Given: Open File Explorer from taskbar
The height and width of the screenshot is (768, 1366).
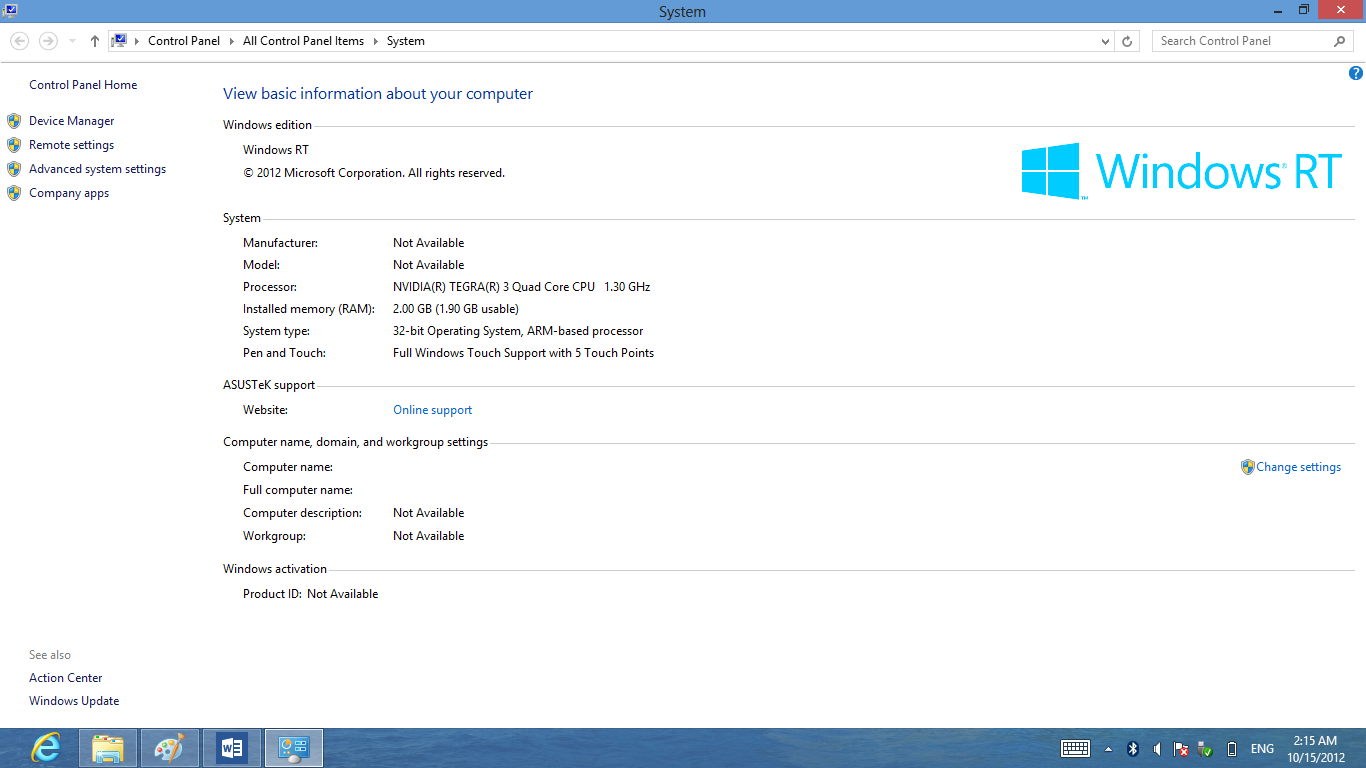Looking at the screenshot, I should pyautogui.click(x=107, y=748).
